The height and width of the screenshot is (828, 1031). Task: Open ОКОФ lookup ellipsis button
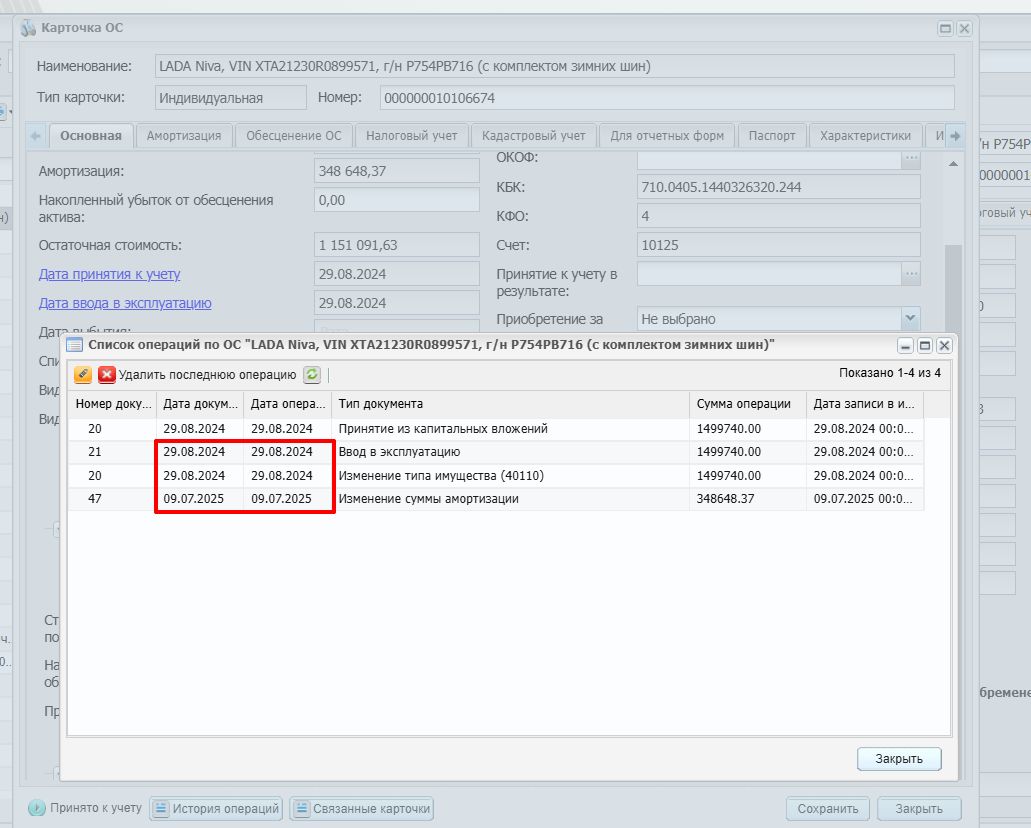pos(911,159)
